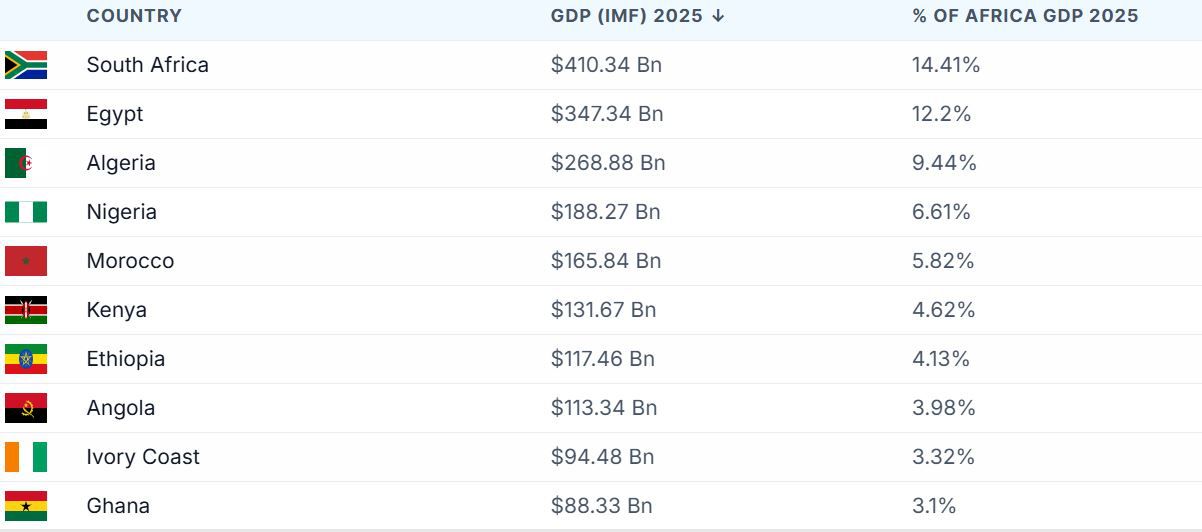
Task: Click the sort arrow beside GDP 2025
Action: pyautogui.click(x=719, y=16)
